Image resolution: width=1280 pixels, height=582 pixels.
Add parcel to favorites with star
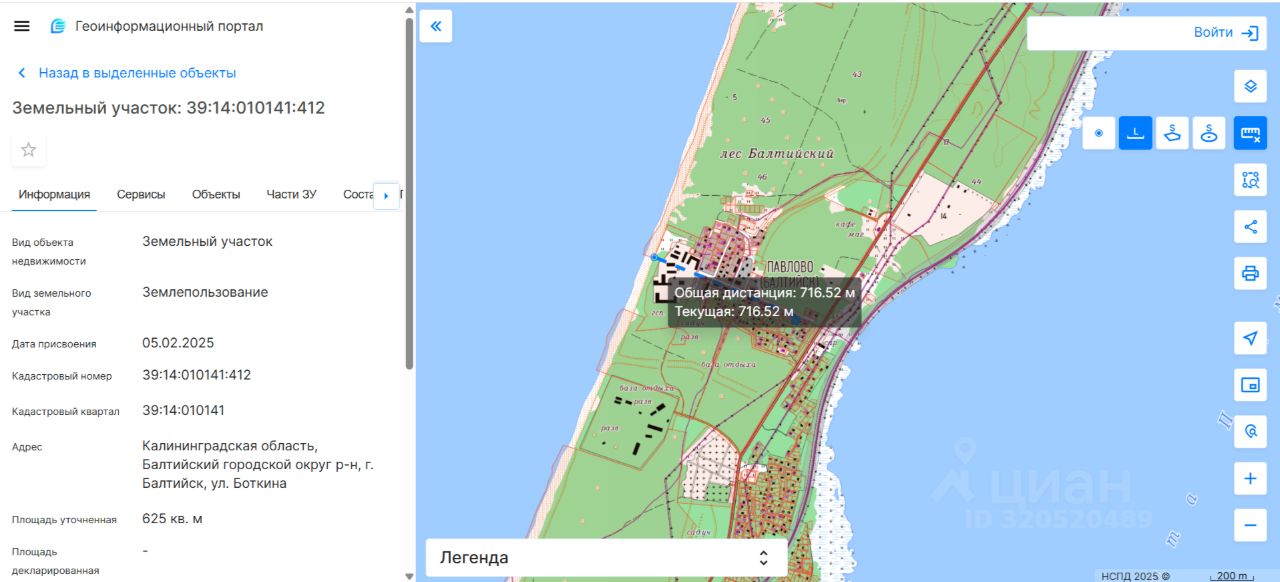coord(29,150)
